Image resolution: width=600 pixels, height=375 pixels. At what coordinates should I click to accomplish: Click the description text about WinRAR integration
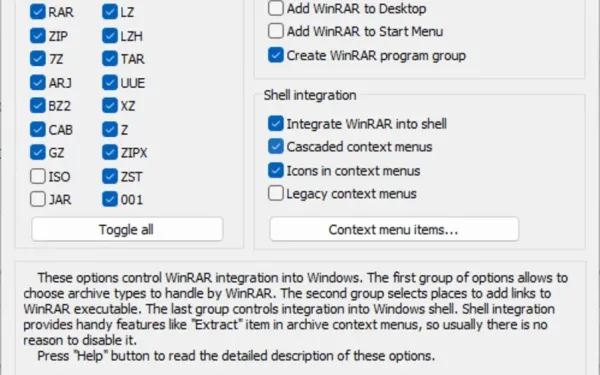pyautogui.click(x=295, y=309)
